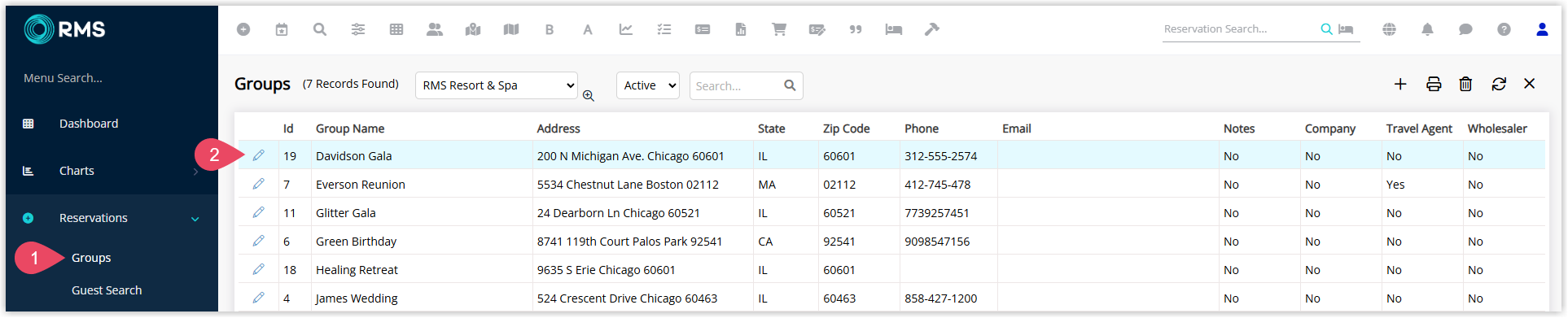Viewport: 1568px width, 318px height.
Task: Open Dashboard in the sidebar
Action: tap(89, 124)
